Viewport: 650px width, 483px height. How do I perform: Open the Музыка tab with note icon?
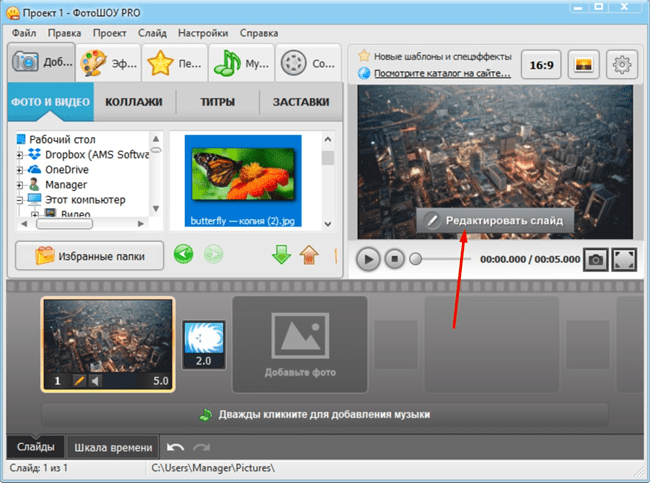tap(242, 63)
